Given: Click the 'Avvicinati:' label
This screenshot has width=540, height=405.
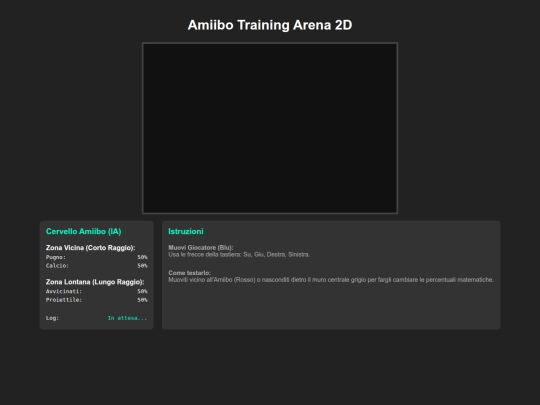Looking at the screenshot, I should pos(64,291).
